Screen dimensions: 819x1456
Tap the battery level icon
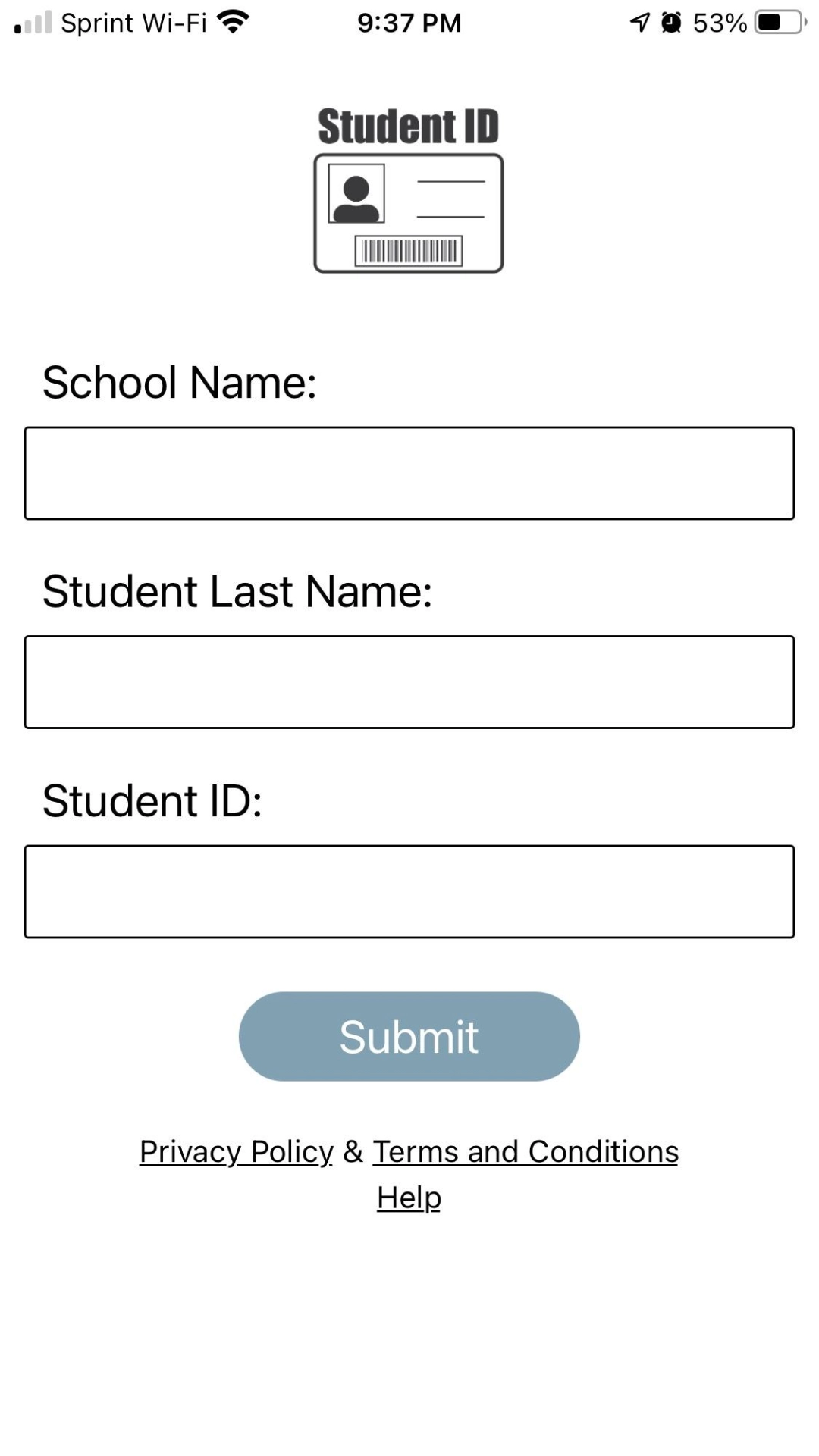click(x=780, y=23)
